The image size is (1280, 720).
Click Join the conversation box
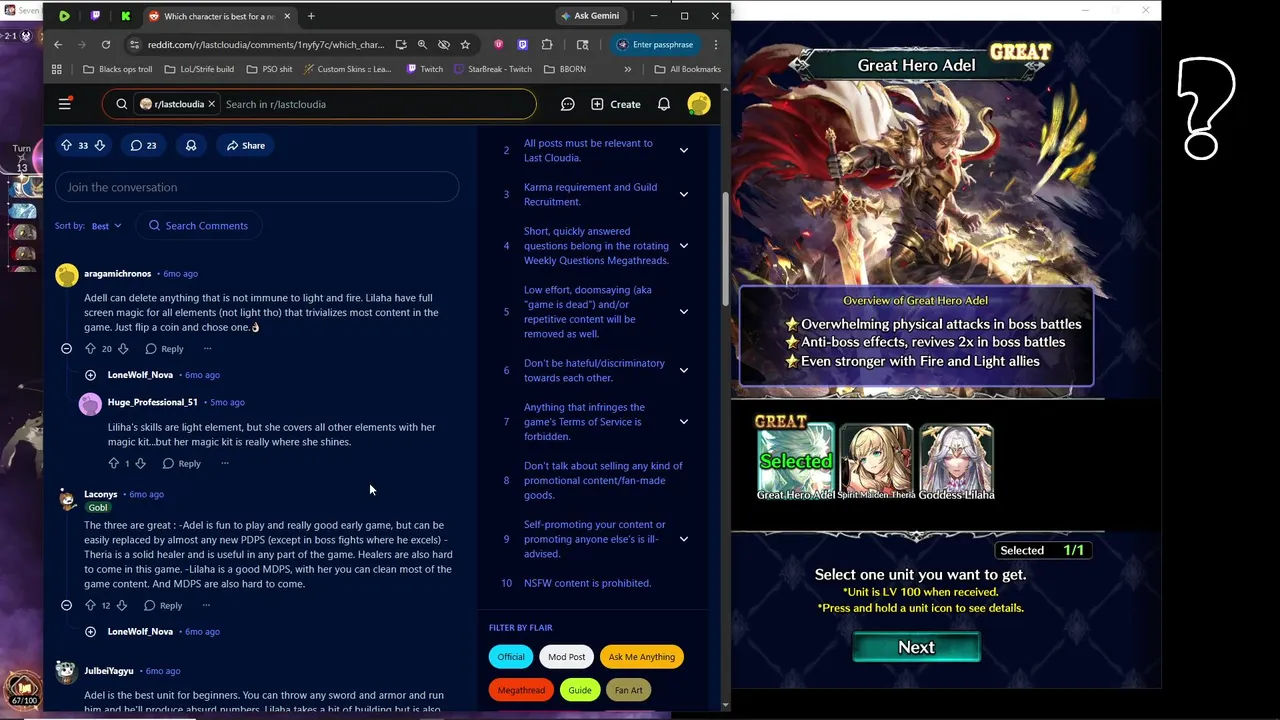[x=257, y=187]
